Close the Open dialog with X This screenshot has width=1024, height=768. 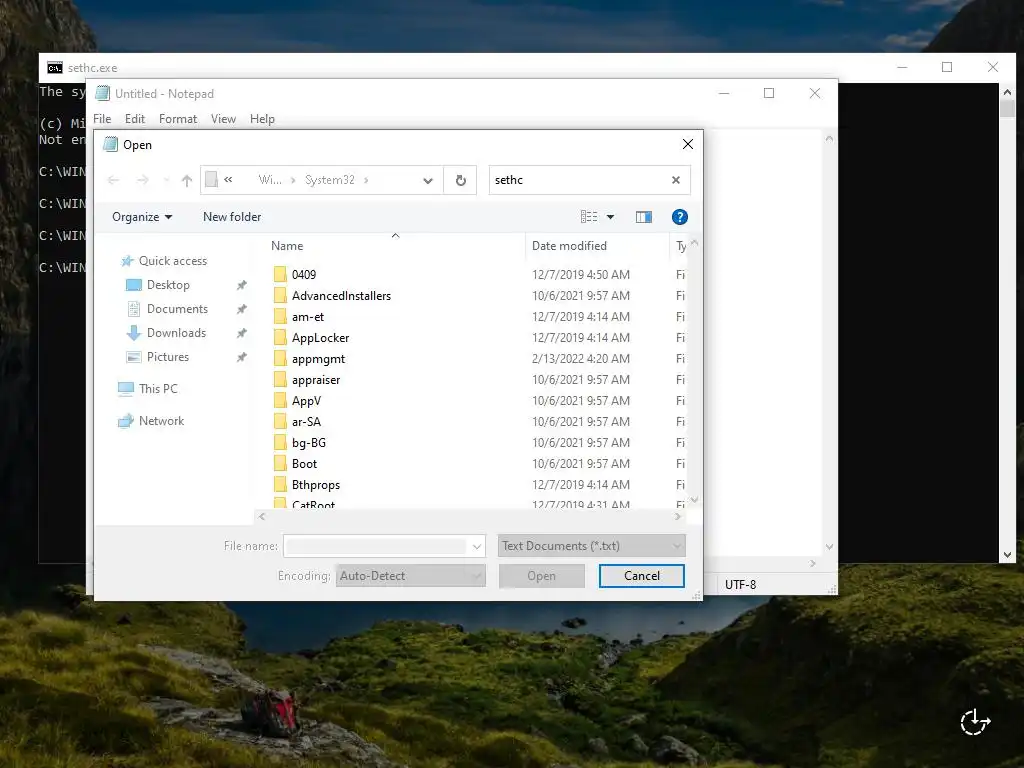pos(688,144)
